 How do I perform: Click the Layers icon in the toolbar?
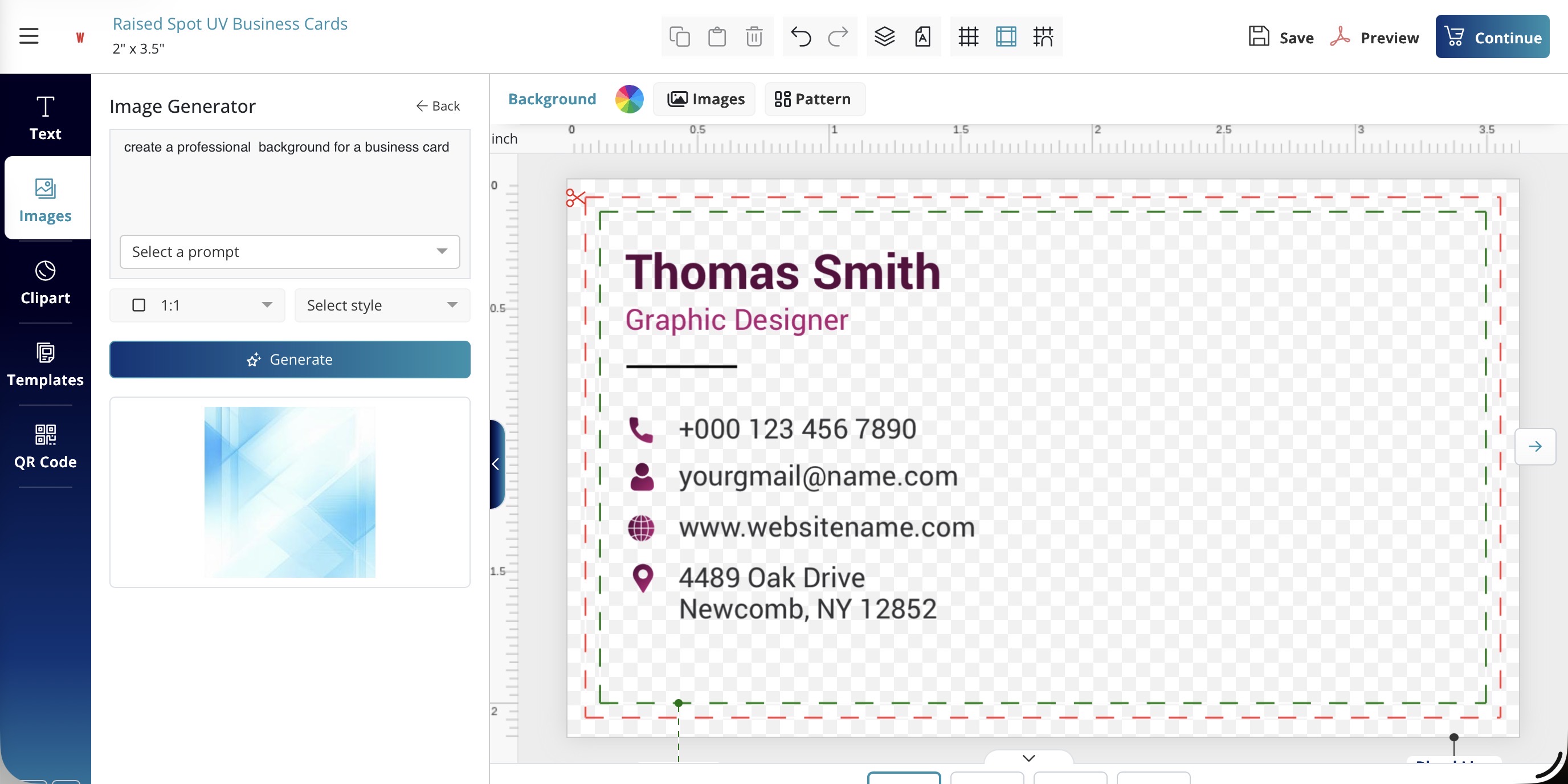click(x=884, y=36)
